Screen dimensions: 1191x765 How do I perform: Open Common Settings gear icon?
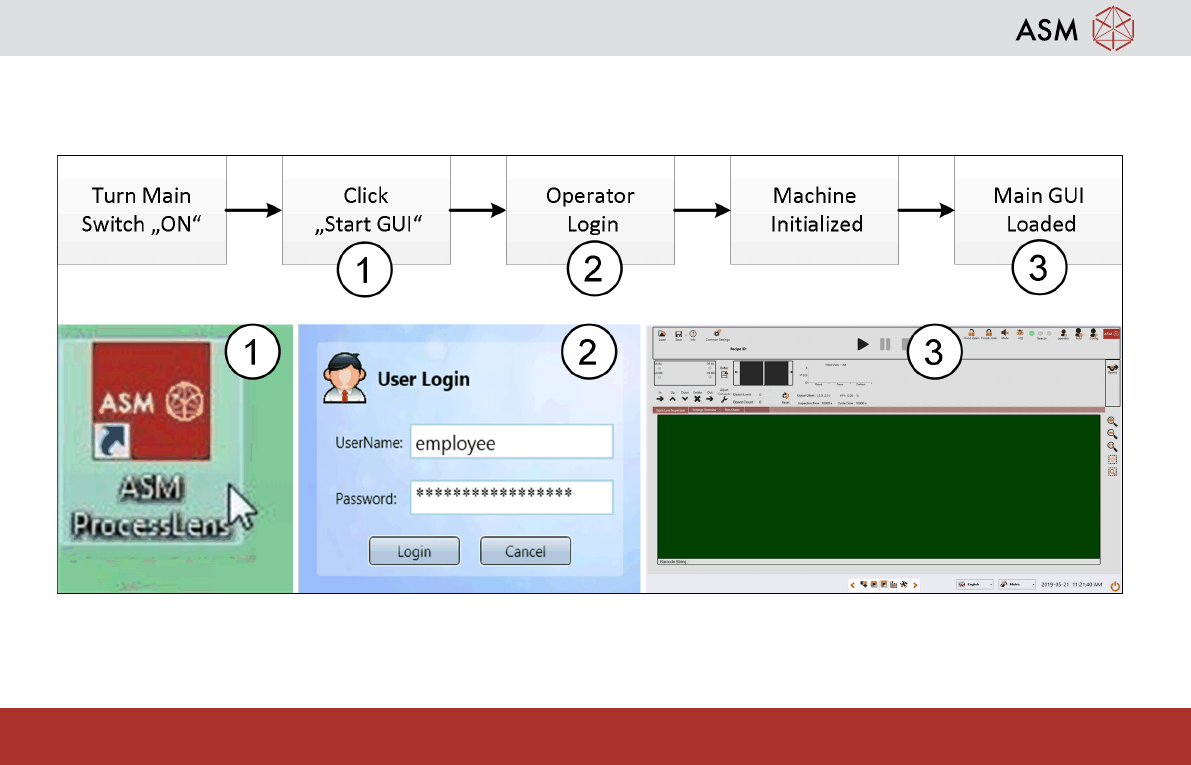point(716,333)
